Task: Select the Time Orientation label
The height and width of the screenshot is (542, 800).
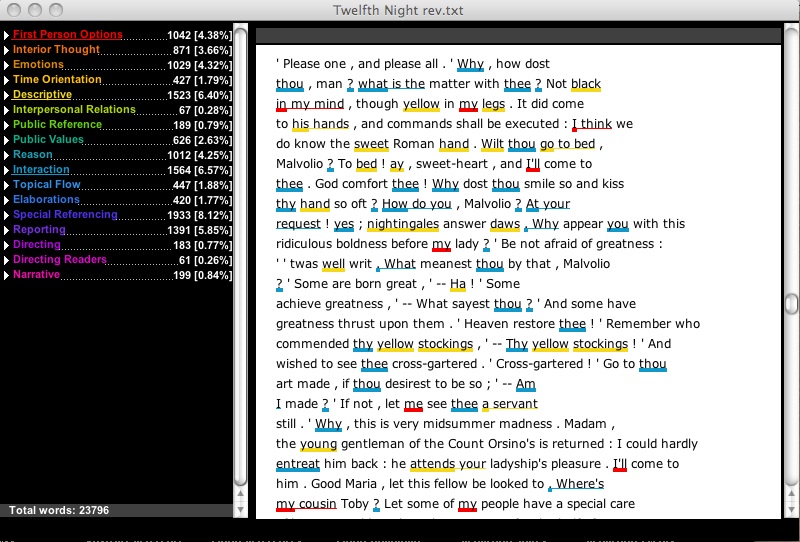Action: coord(57,79)
